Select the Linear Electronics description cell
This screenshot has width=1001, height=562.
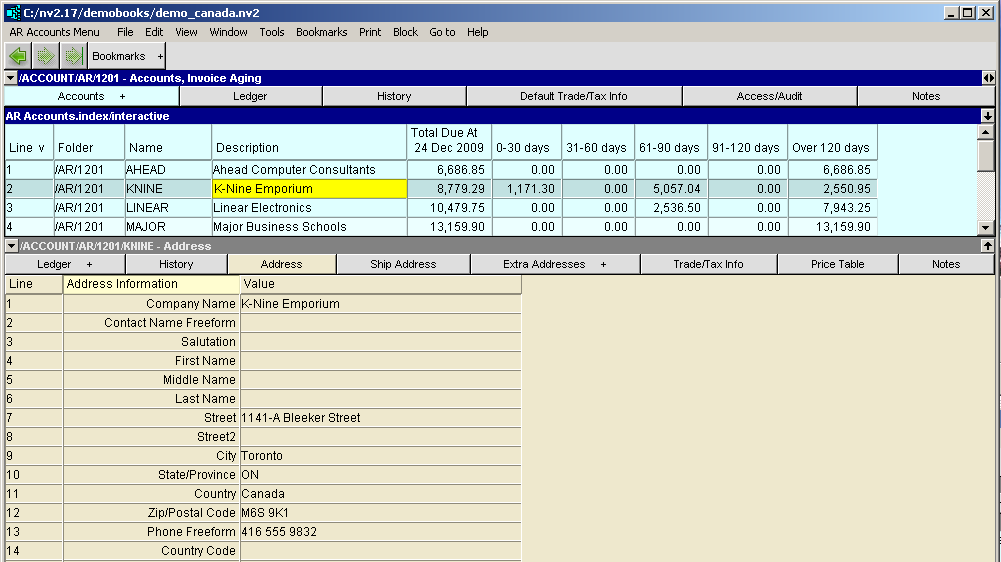coord(309,208)
